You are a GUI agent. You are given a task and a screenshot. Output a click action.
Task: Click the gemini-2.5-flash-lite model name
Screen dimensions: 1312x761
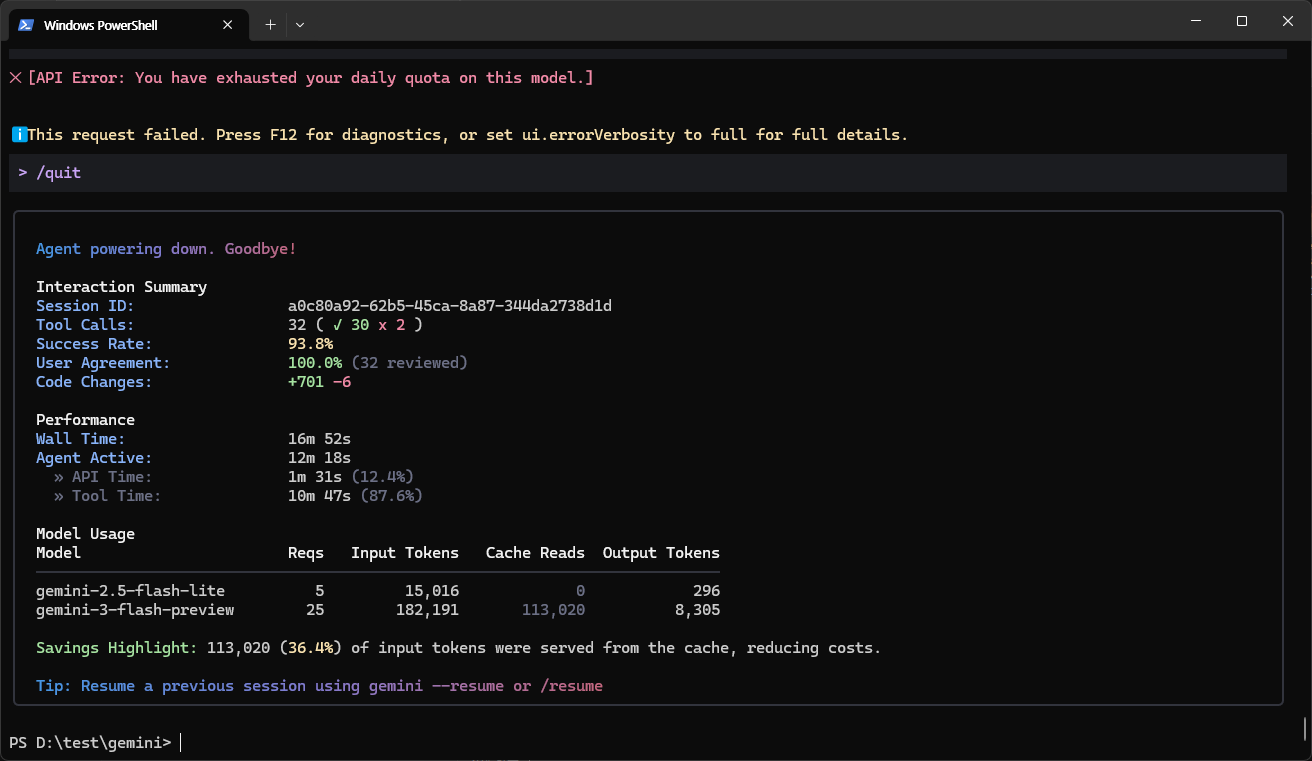(x=130, y=590)
